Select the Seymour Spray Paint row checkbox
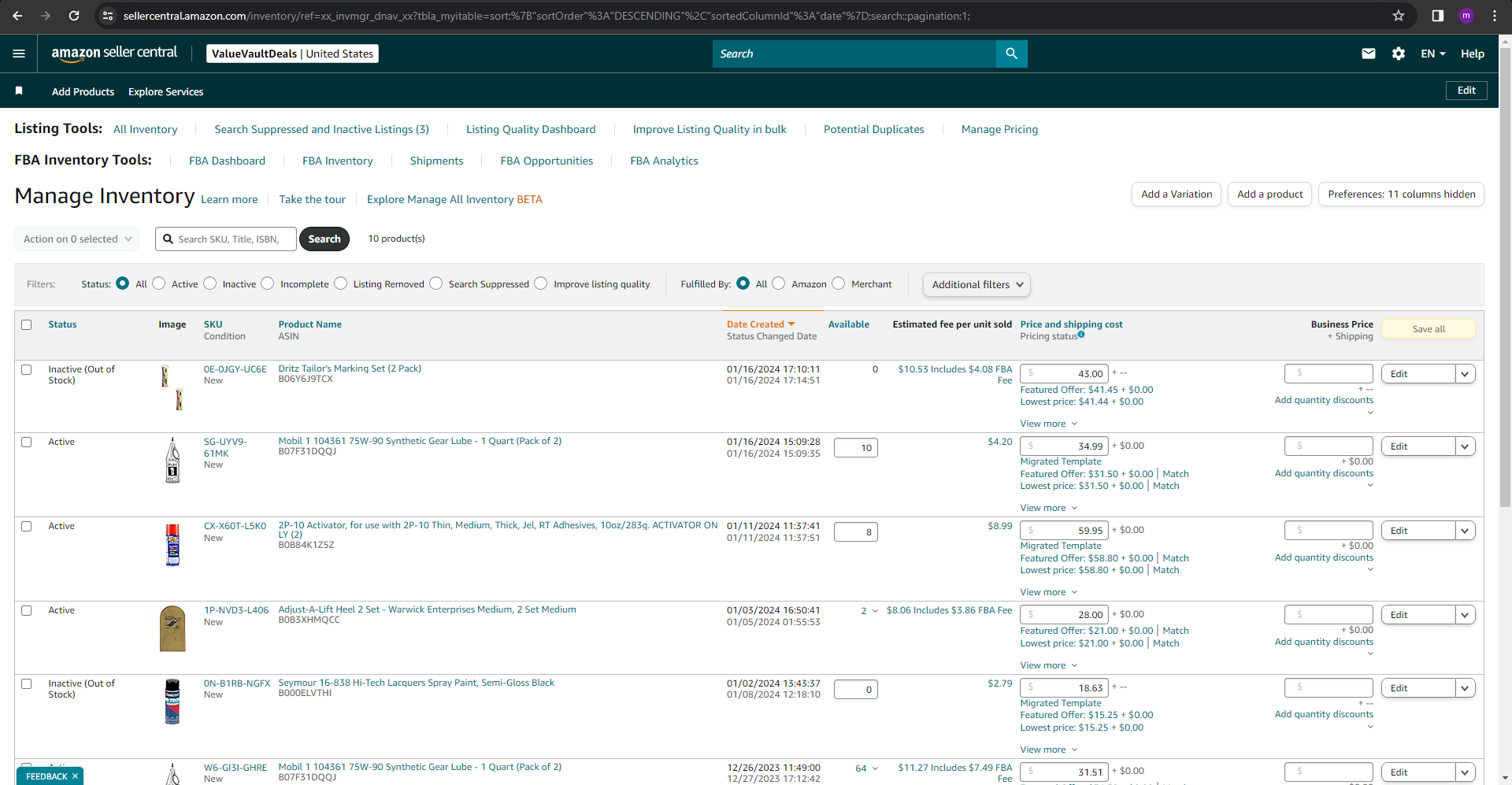1512x785 pixels. tap(27, 683)
